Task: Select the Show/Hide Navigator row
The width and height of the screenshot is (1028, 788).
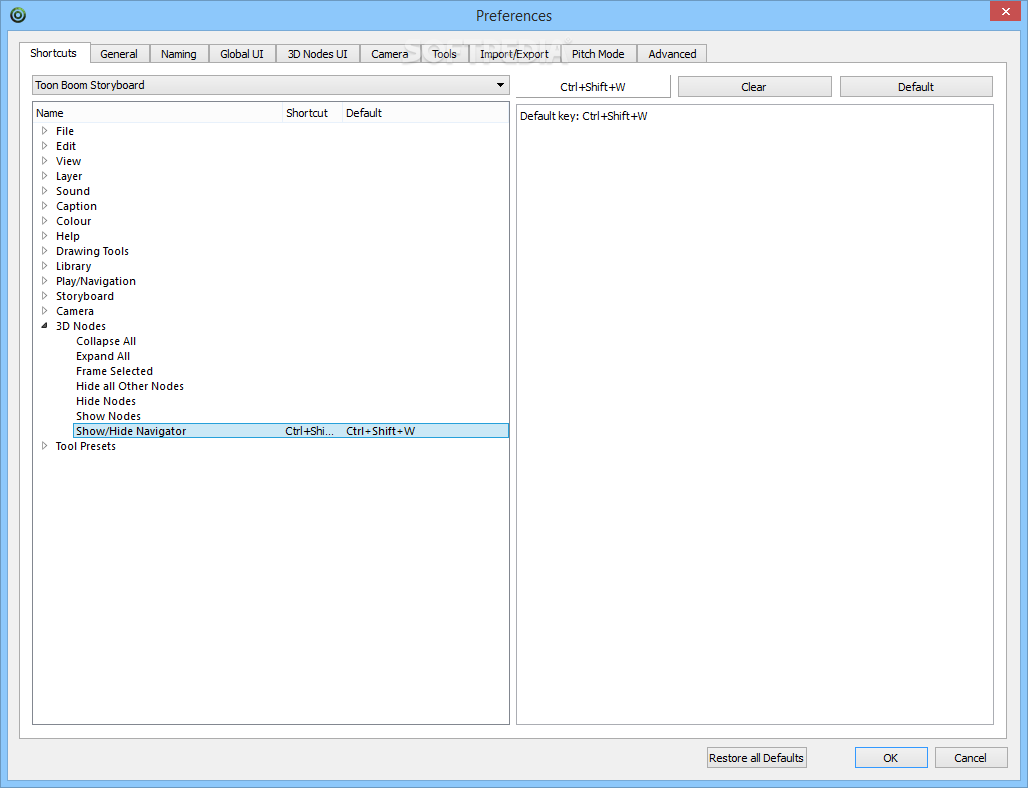Action: tap(290, 431)
